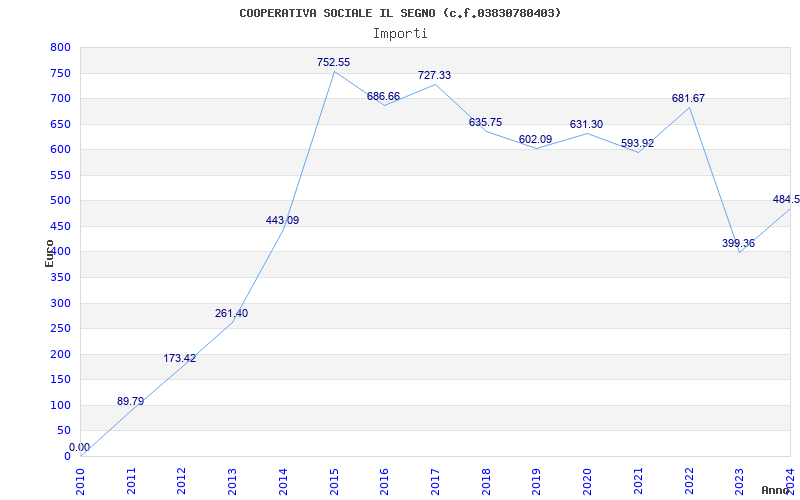Select the 173.42 data label
Screen dimensions: 800x500
(x=180, y=358)
